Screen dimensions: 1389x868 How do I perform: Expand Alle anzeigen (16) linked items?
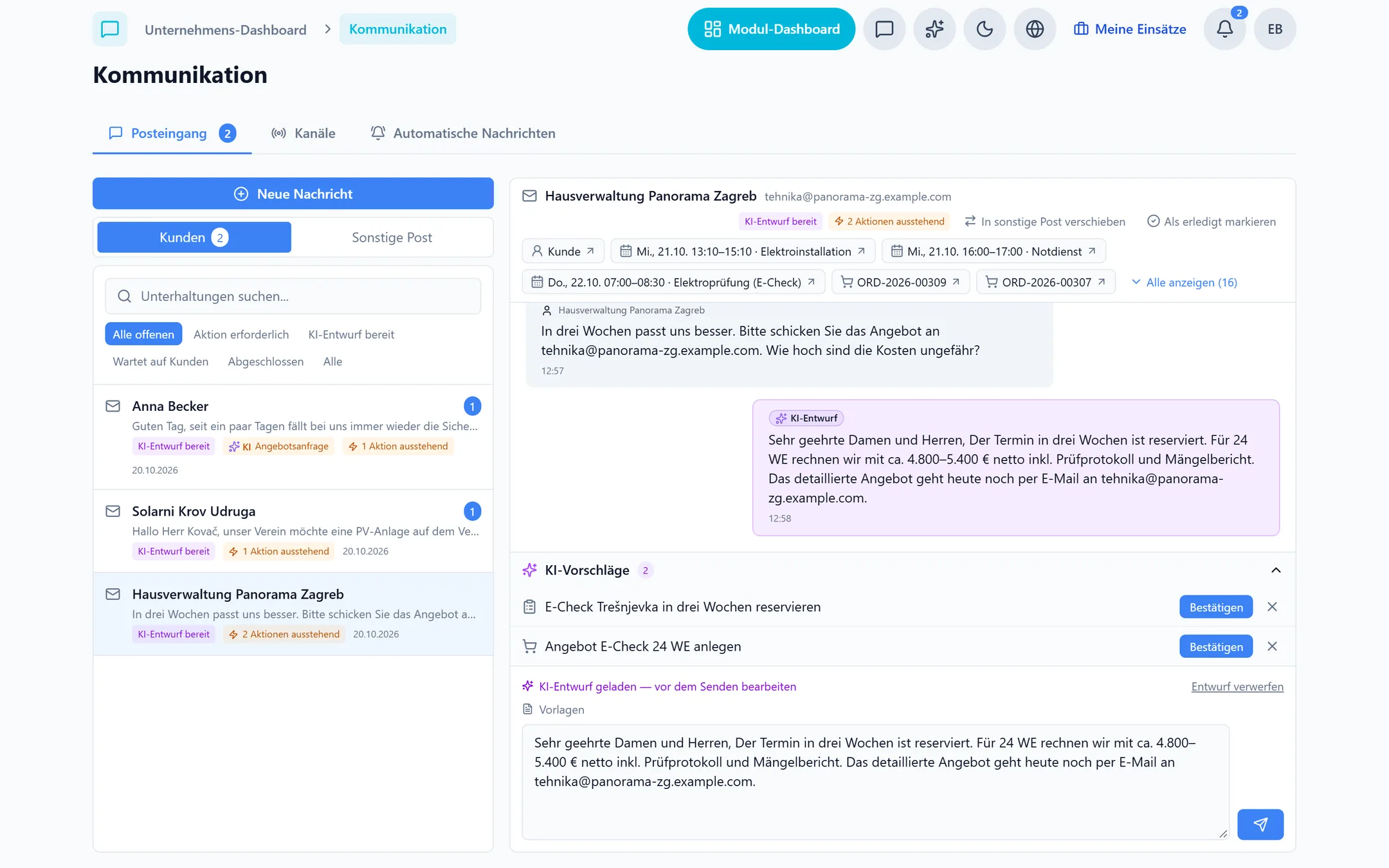[x=1184, y=282]
